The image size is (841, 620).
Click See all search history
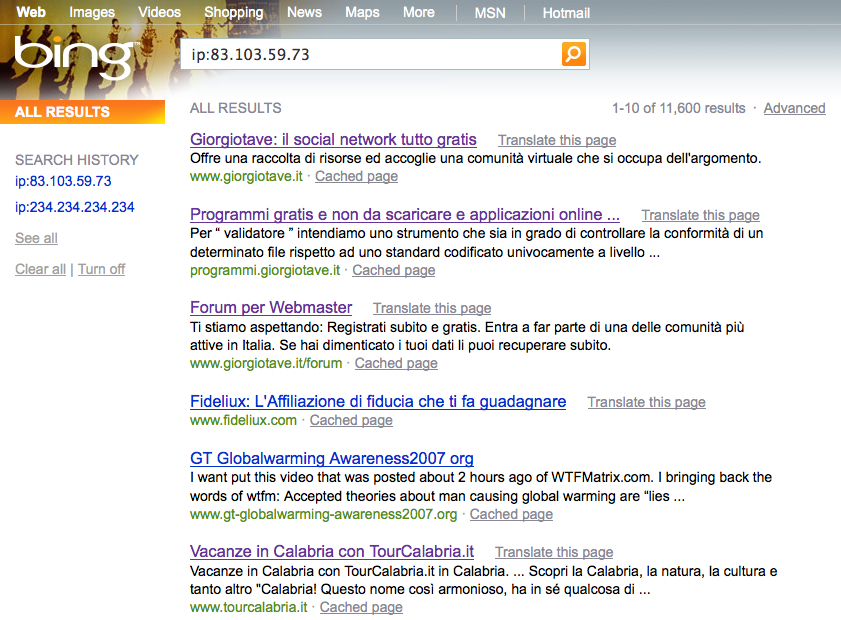[x=36, y=238]
